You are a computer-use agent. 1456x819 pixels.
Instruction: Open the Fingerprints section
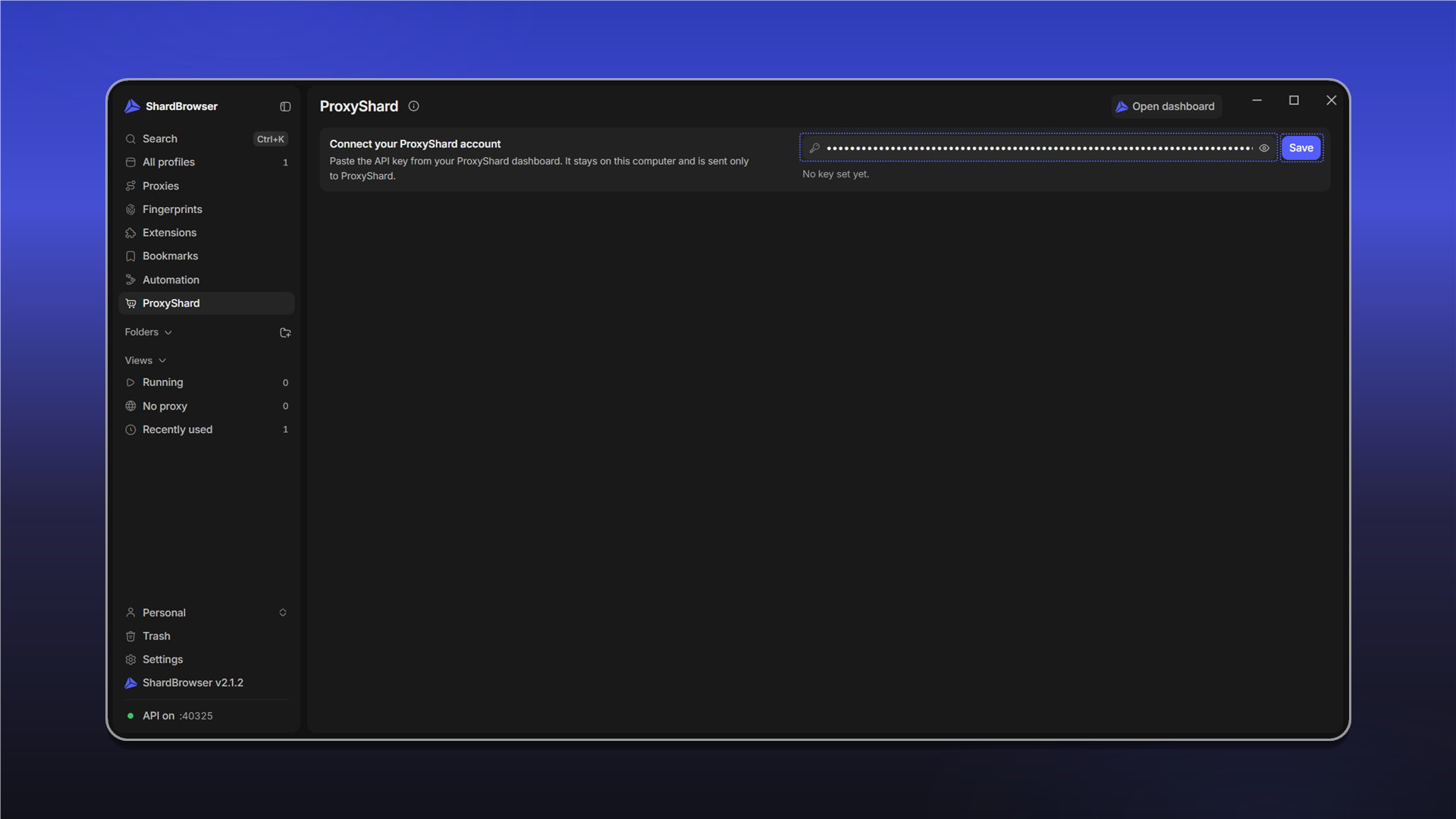click(x=206, y=209)
